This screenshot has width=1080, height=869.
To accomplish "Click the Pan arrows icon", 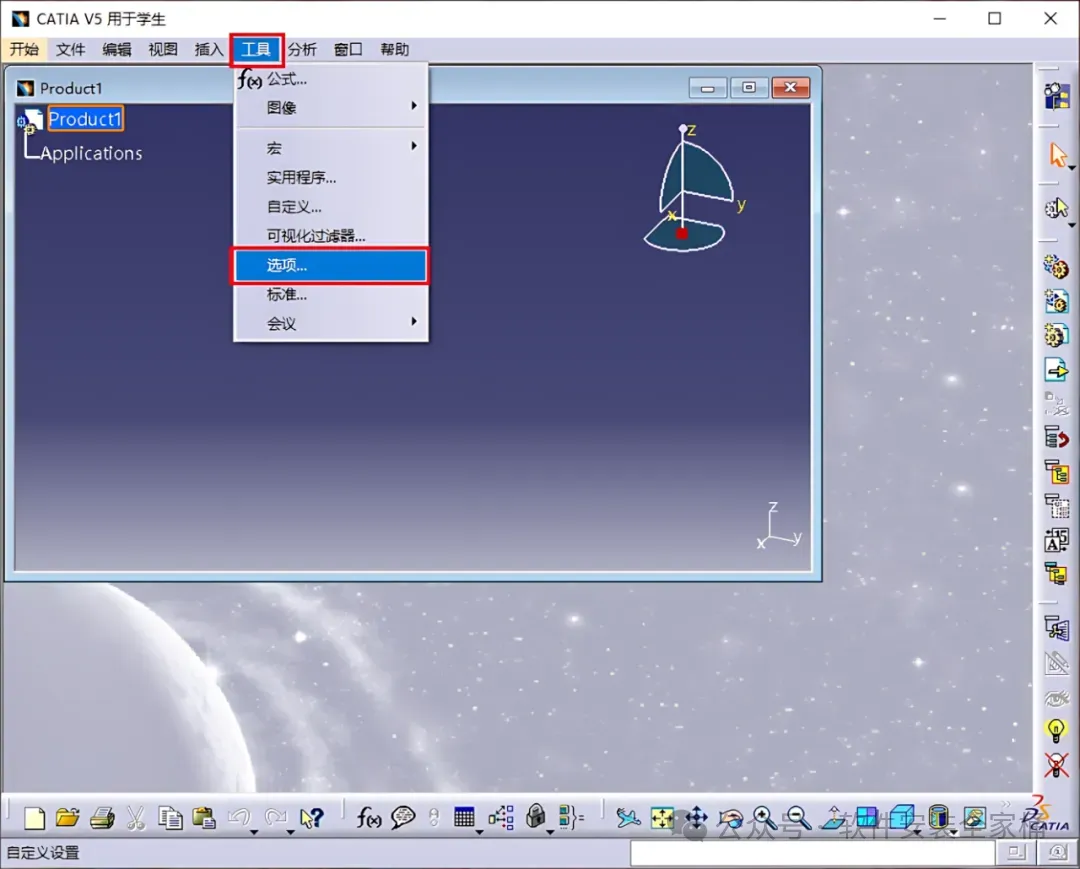I will [x=696, y=818].
